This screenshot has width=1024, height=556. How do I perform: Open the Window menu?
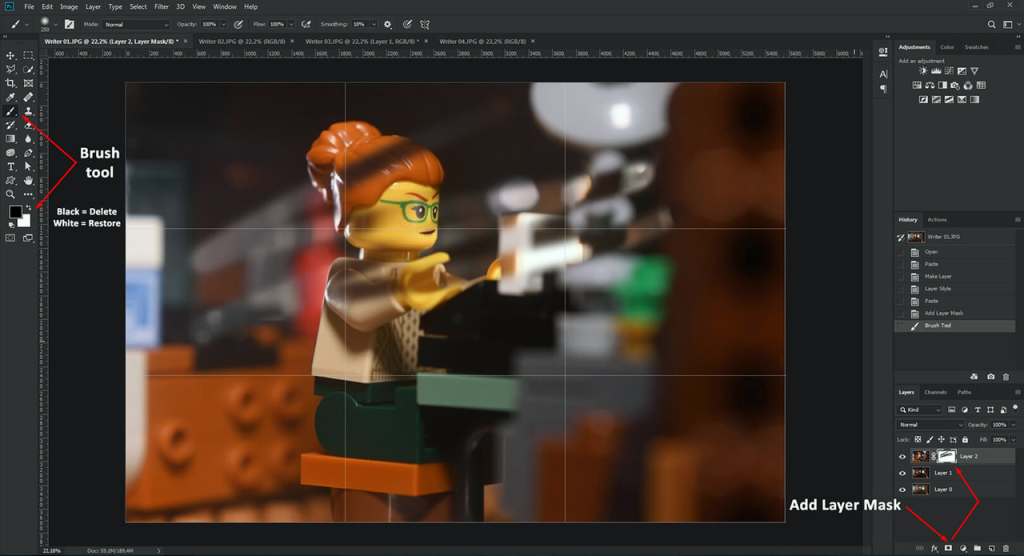[225, 7]
